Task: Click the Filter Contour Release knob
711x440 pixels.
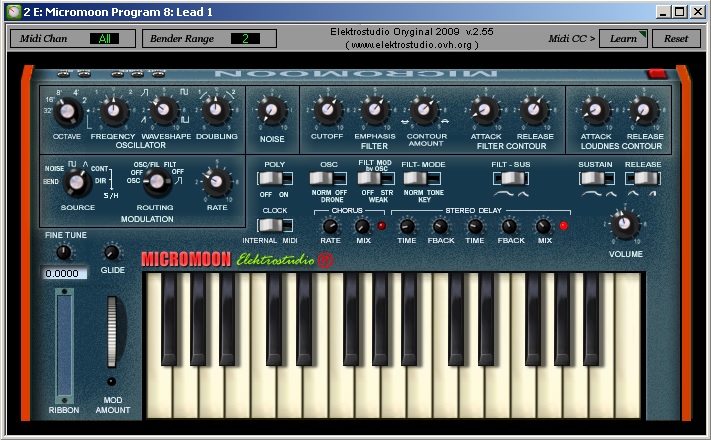Action: pos(534,110)
